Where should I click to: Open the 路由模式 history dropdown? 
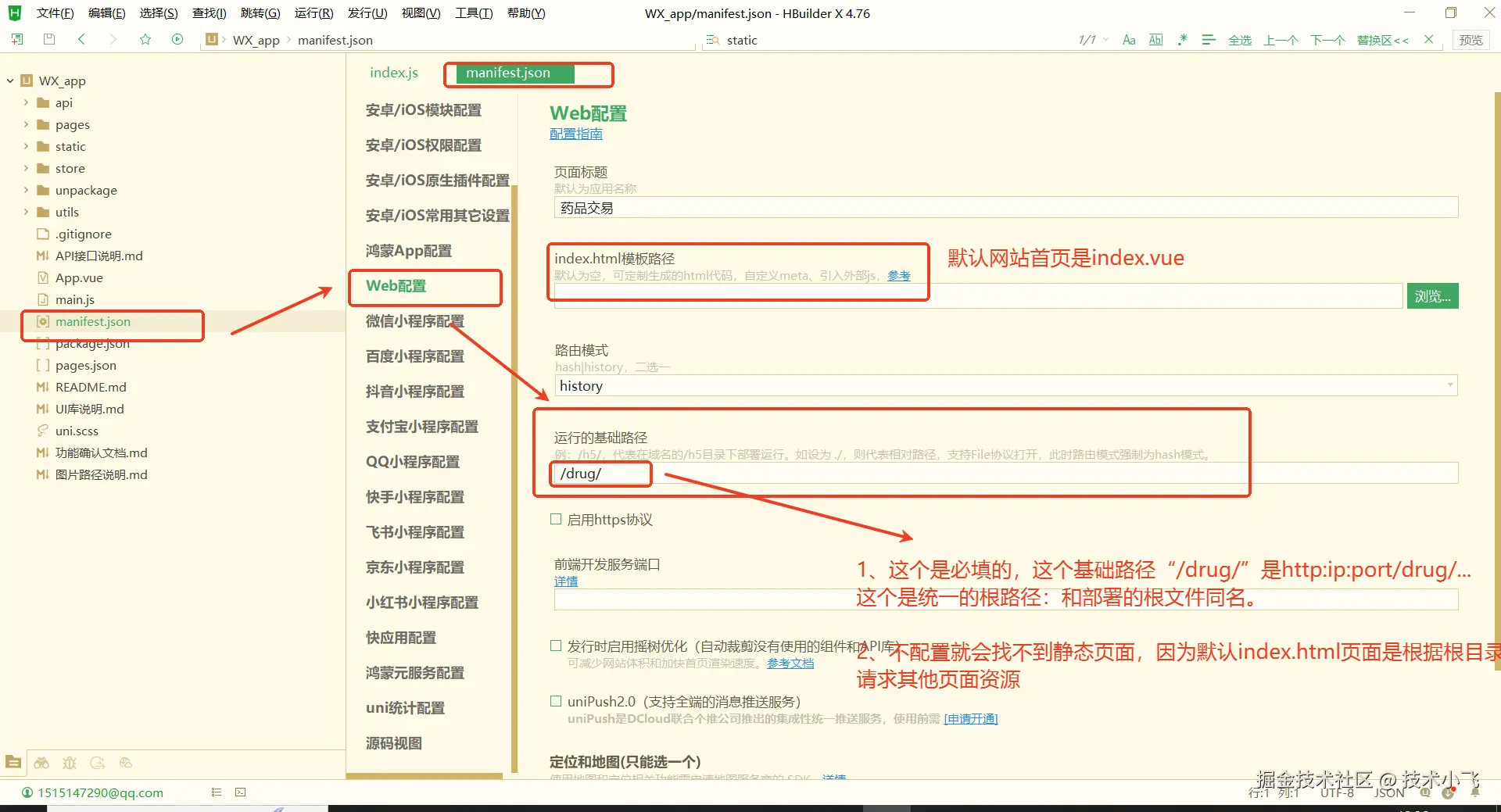[x=1006, y=385]
